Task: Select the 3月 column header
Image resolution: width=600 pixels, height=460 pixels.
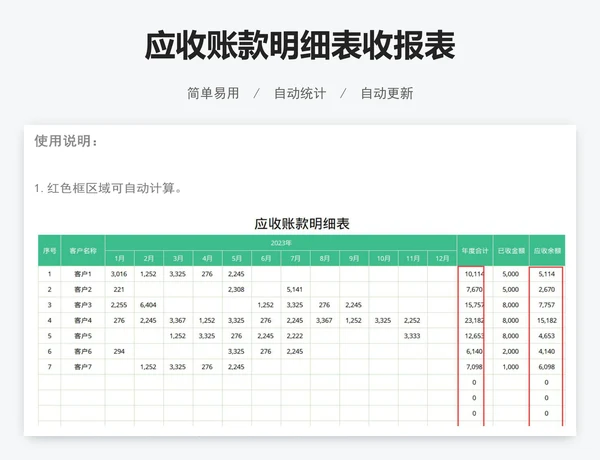Action: tap(178, 259)
